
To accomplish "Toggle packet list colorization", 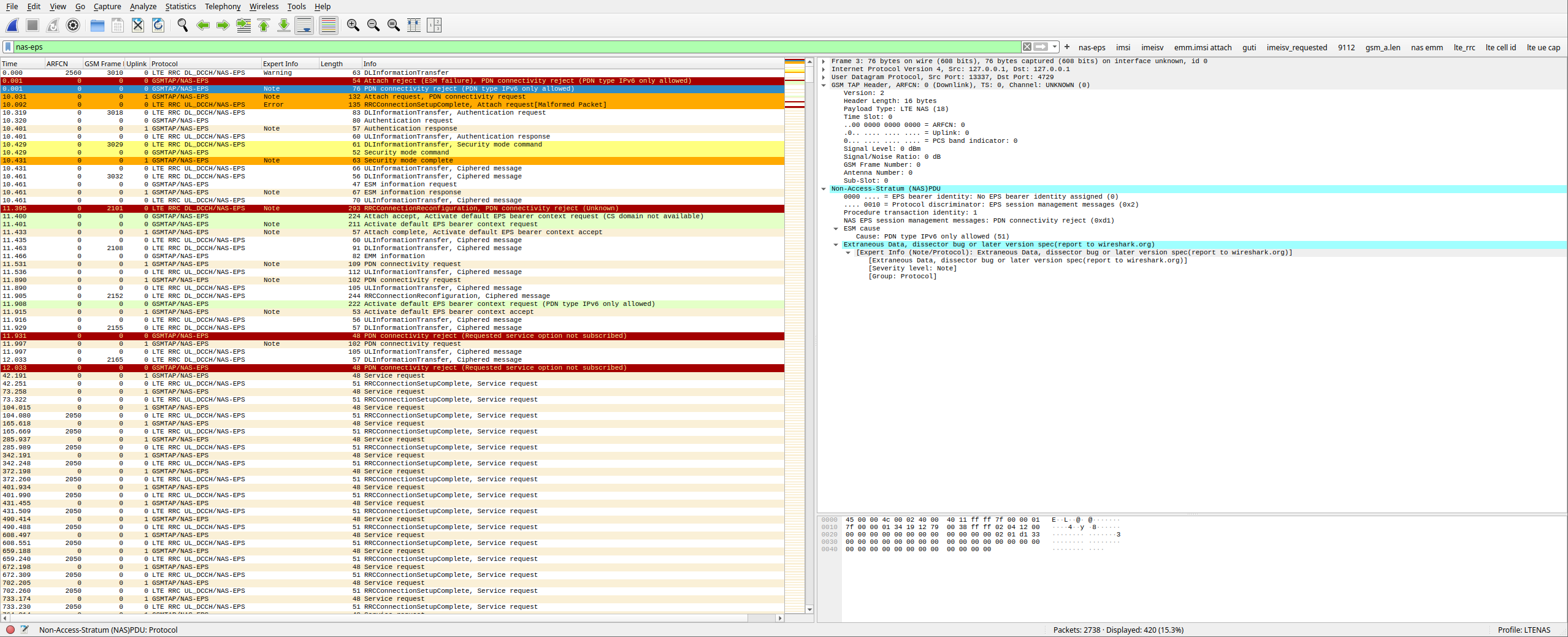I will click(328, 25).
